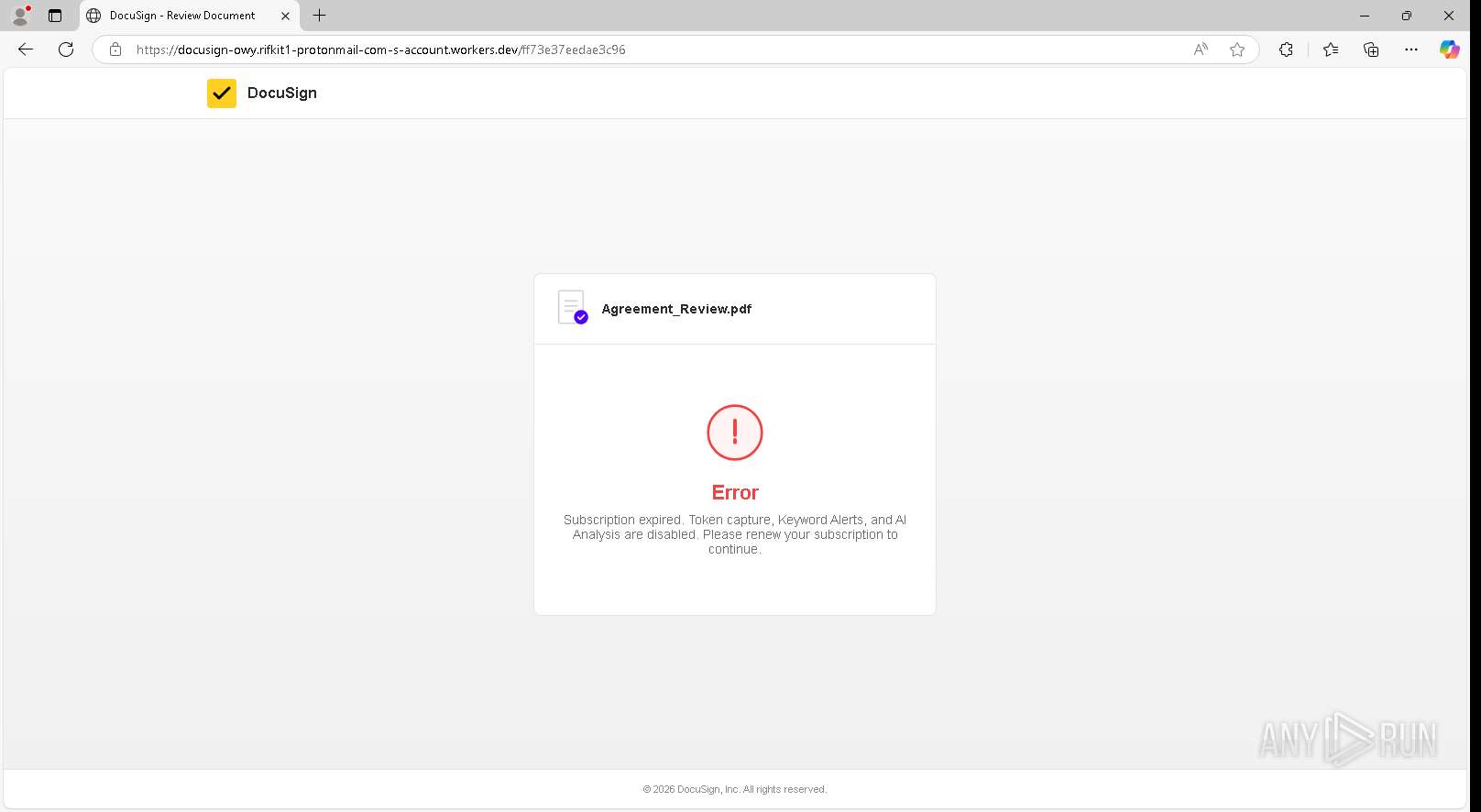Image resolution: width=1481 pixels, height=812 pixels.
Task: Click the DocuSign header brand text
Action: (282, 93)
